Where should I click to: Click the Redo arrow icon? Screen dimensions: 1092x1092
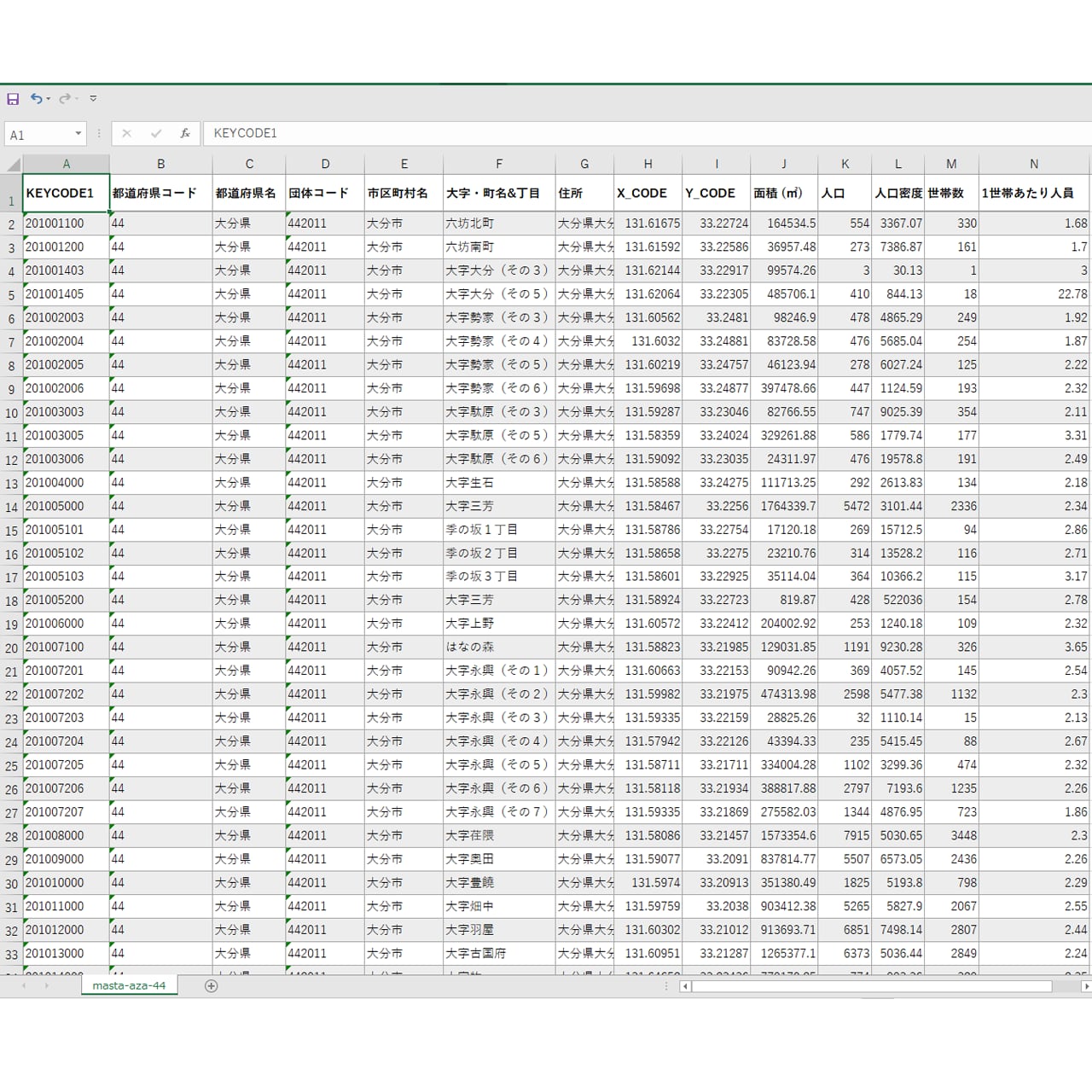[x=64, y=99]
